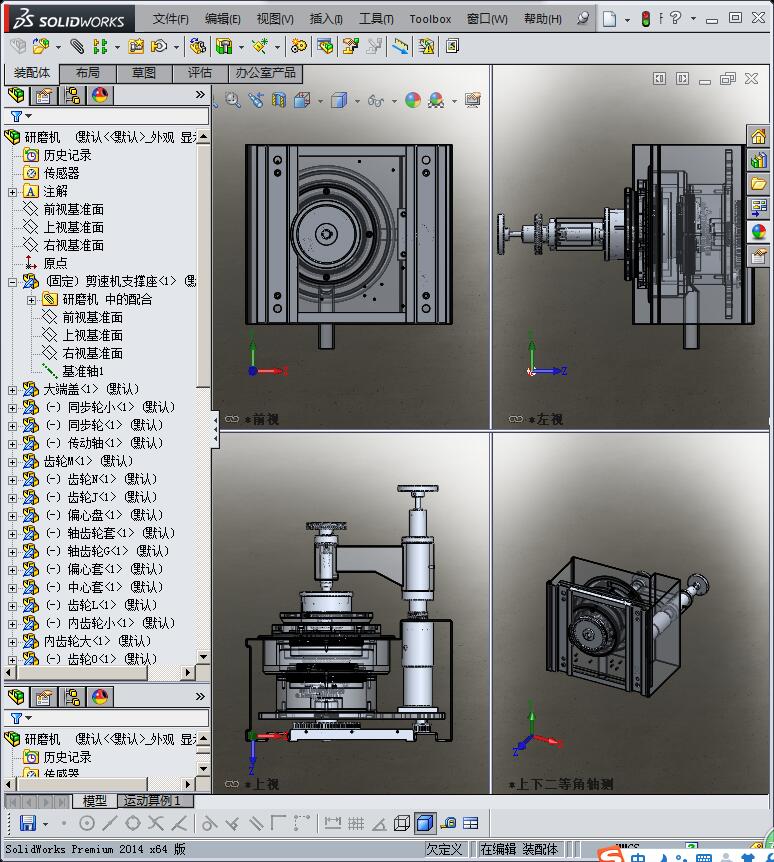This screenshot has width=774, height=862.
Task: Click the Mate paperclip icon
Action: click(x=77, y=47)
